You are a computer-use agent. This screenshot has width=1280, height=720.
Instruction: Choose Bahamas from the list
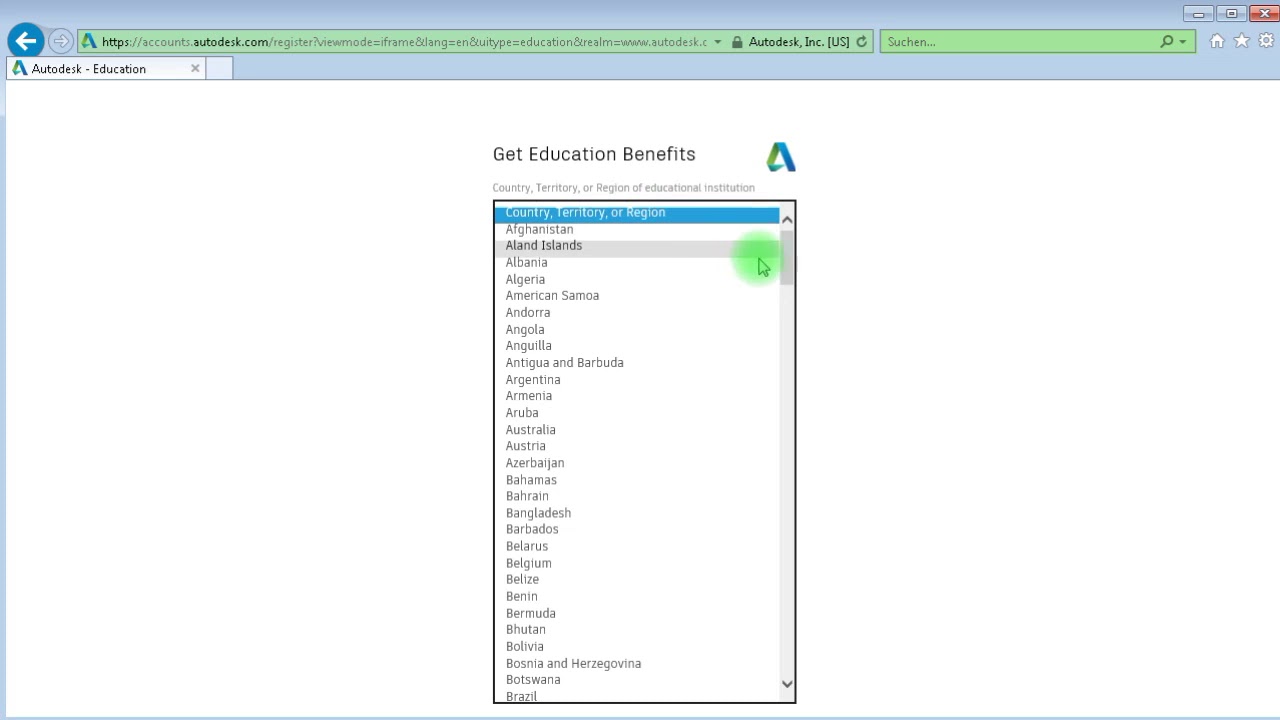[x=636, y=480]
